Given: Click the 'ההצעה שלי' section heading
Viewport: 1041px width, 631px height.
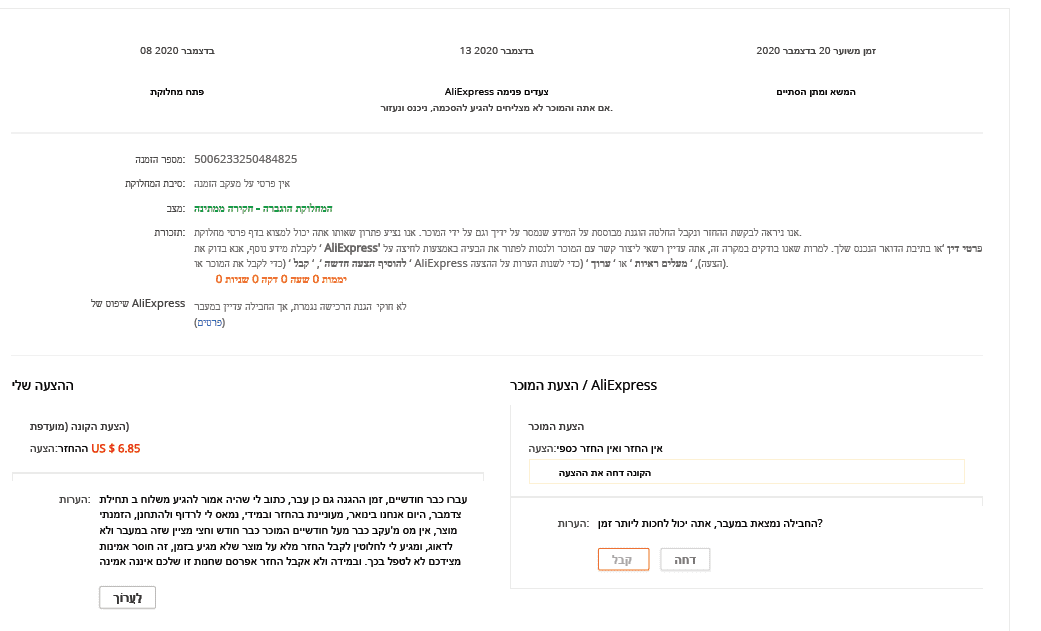Looking at the screenshot, I should click(x=42, y=385).
